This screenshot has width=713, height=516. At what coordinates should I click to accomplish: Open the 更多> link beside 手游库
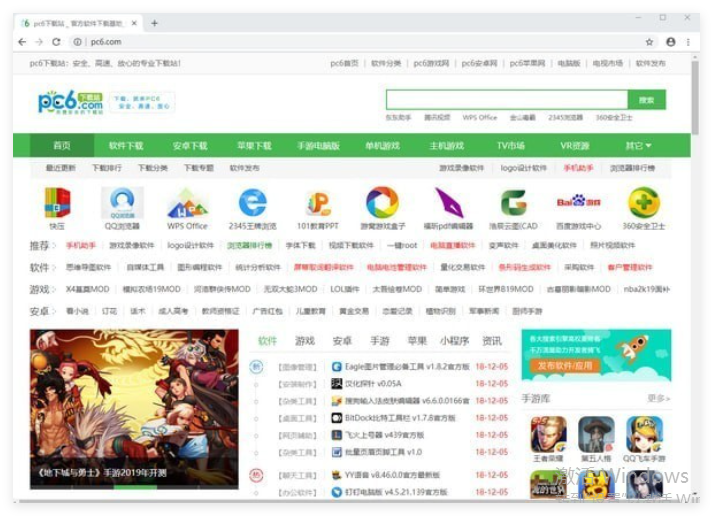point(658,399)
